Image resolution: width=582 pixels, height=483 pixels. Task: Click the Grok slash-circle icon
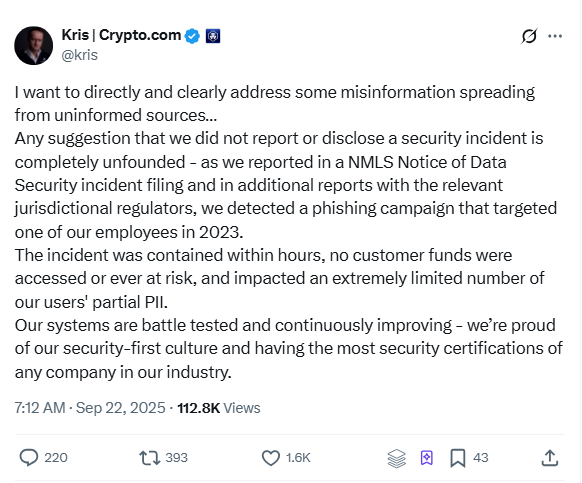click(x=529, y=36)
